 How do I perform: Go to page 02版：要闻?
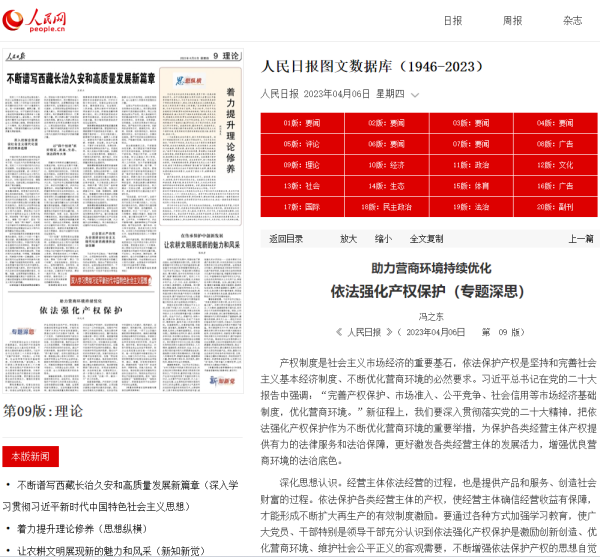tap(386, 123)
